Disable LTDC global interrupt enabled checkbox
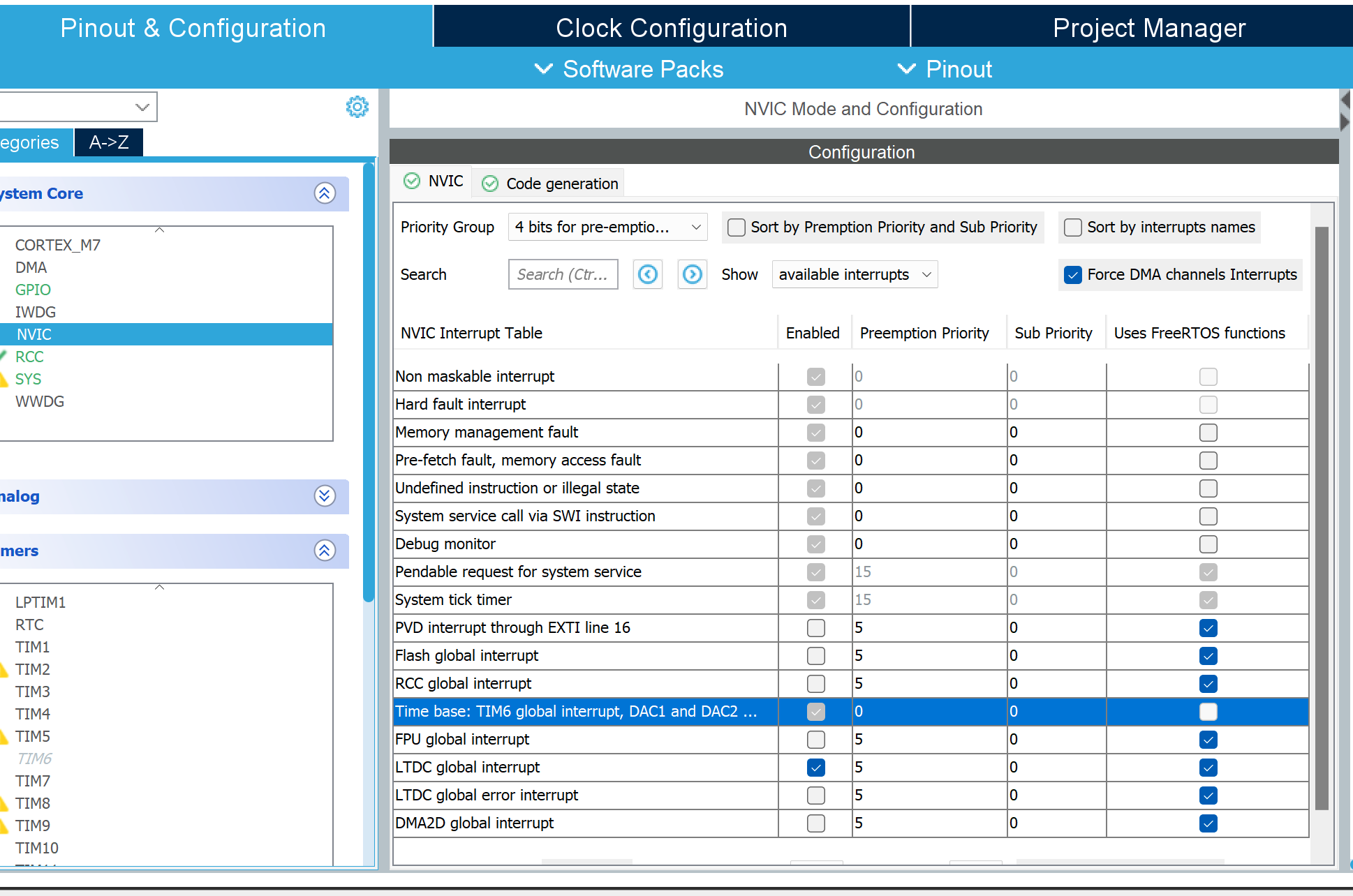 tap(816, 768)
